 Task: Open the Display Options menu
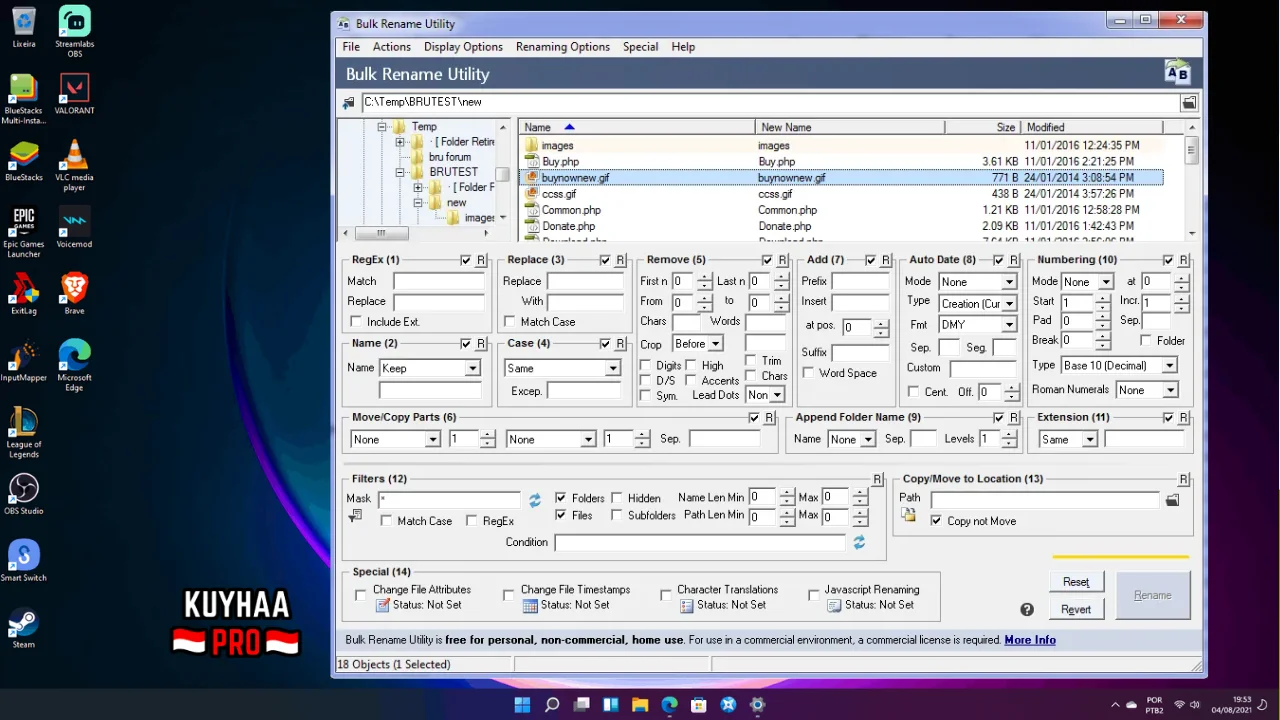coord(463,47)
